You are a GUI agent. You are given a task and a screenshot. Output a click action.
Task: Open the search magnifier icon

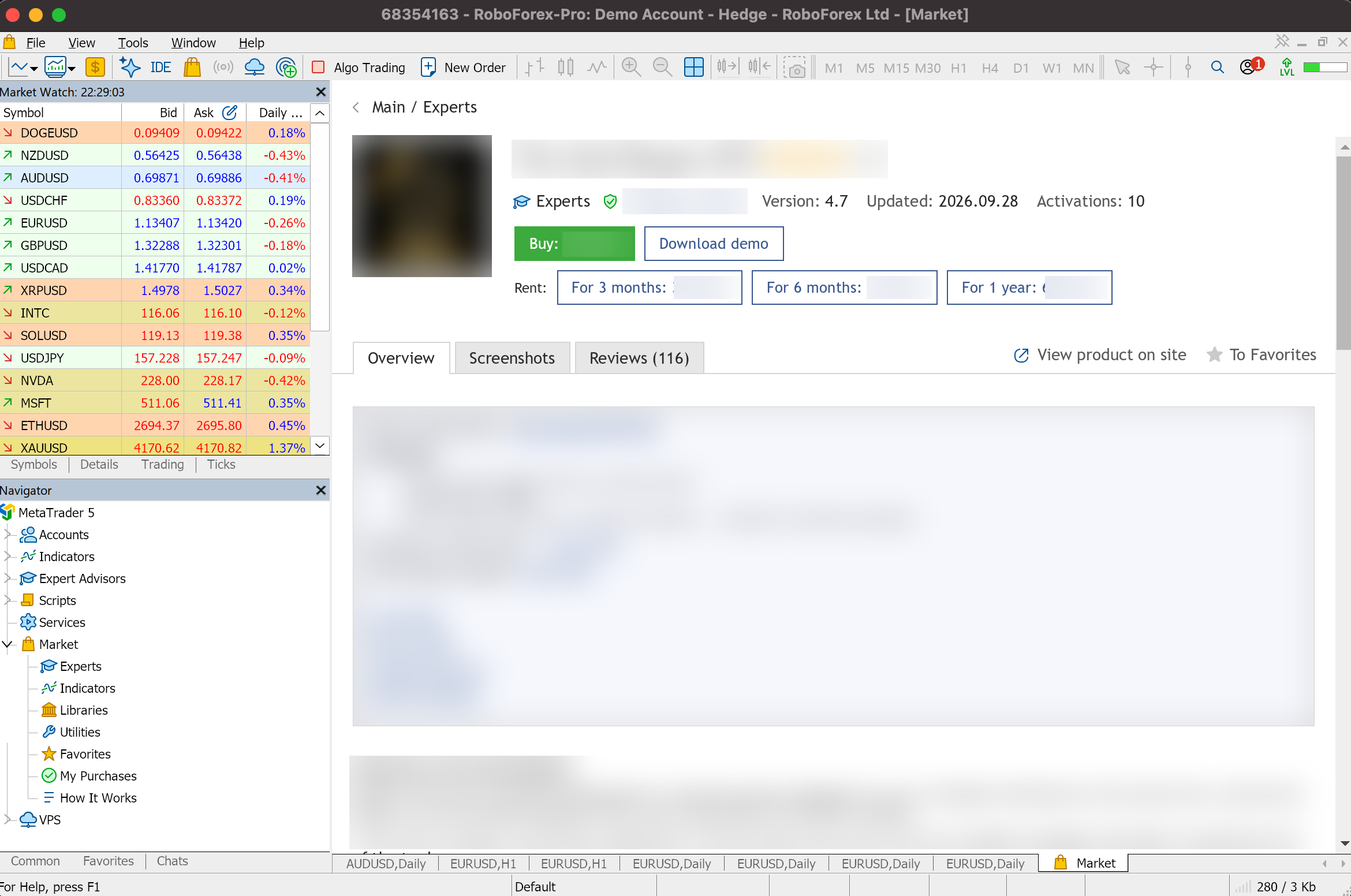pyautogui.click(x=1217, y=68)
